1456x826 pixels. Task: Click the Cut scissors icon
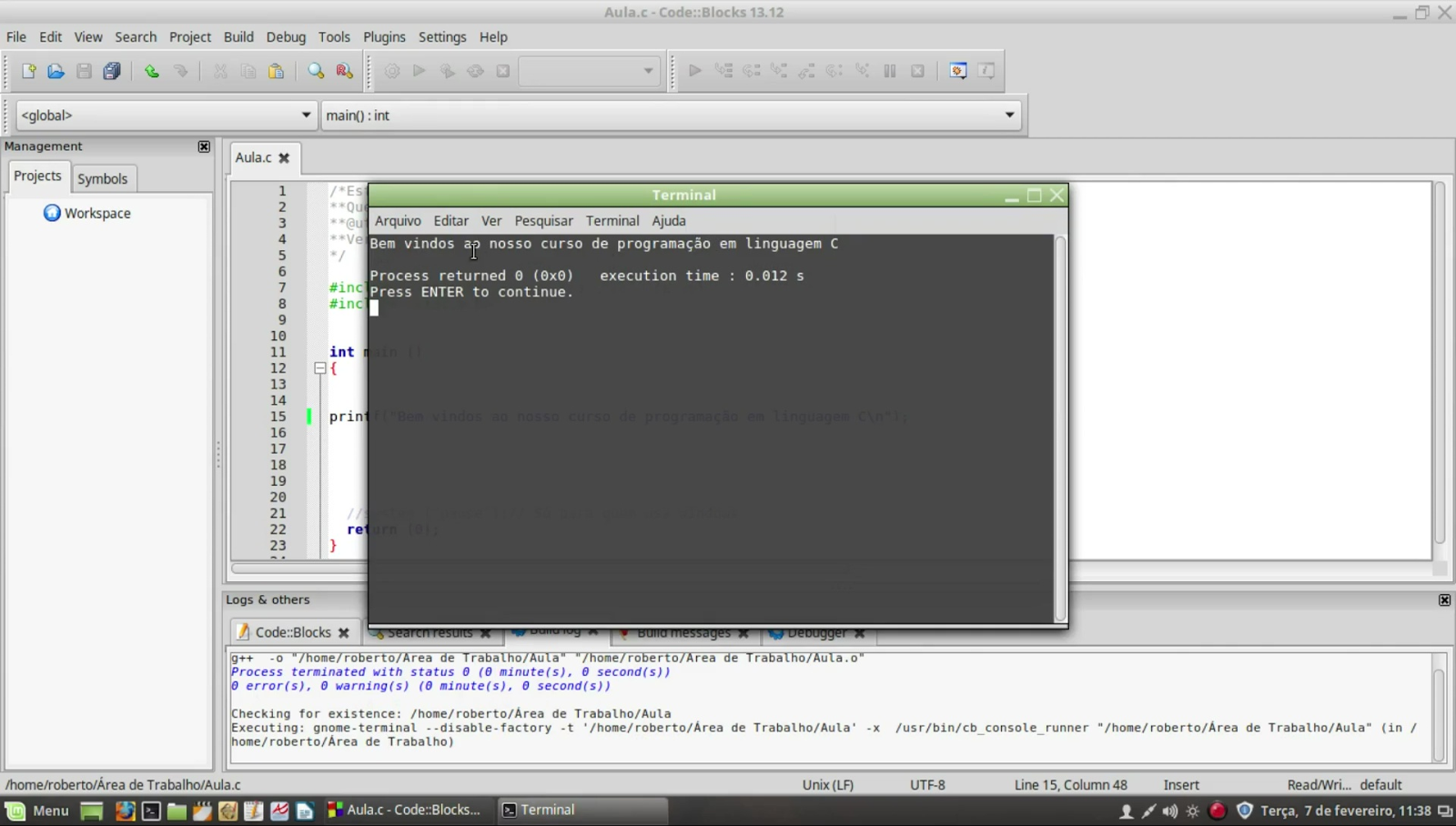tap(220, 71)
